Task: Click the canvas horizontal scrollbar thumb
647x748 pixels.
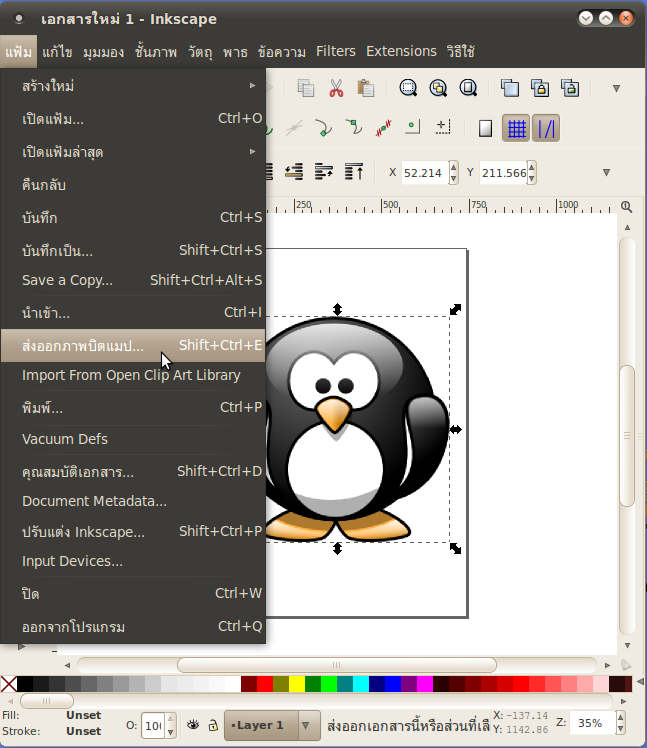Action: coord(336,665)
